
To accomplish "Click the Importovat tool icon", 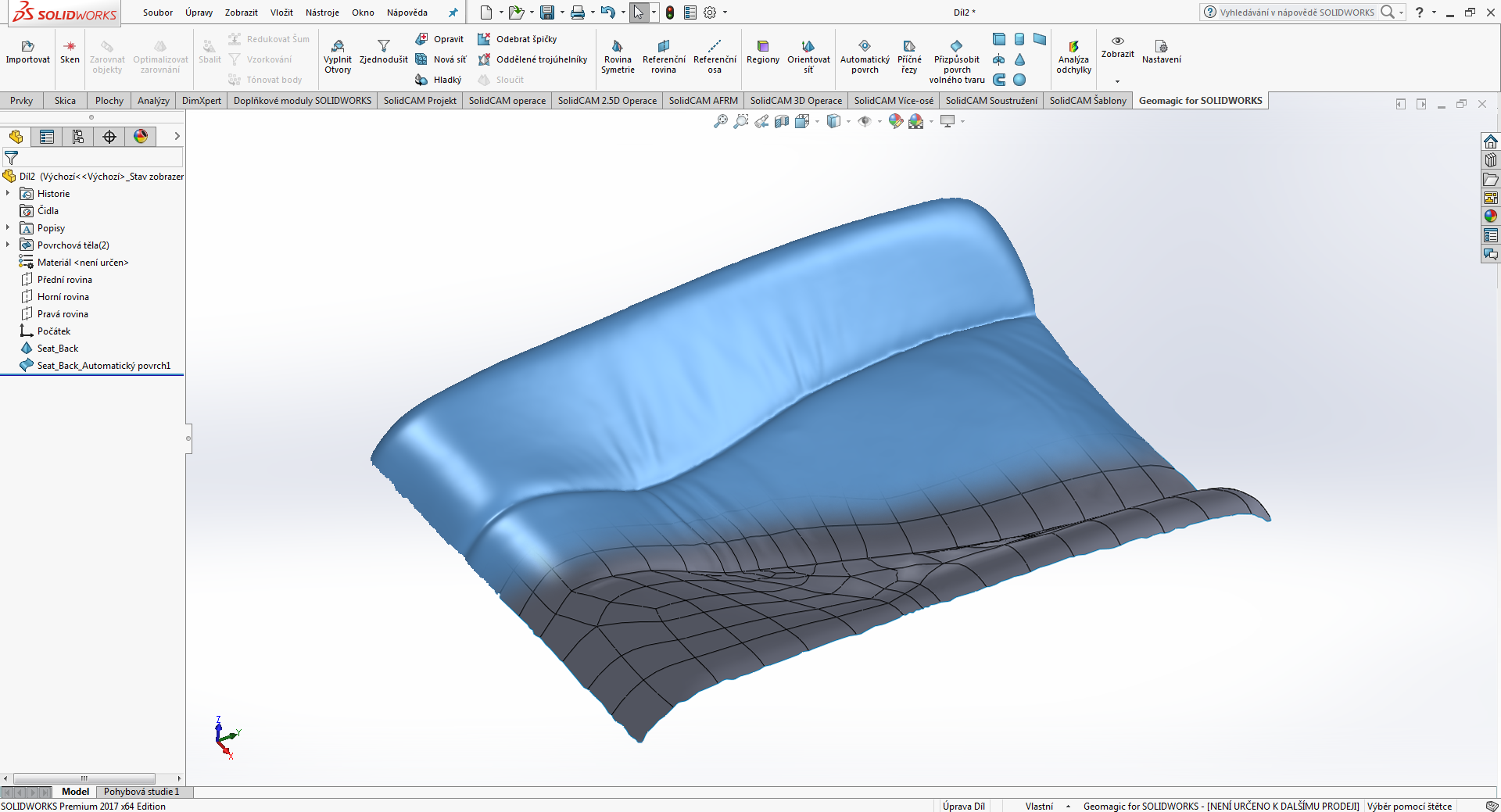I will tap(27, 47).
